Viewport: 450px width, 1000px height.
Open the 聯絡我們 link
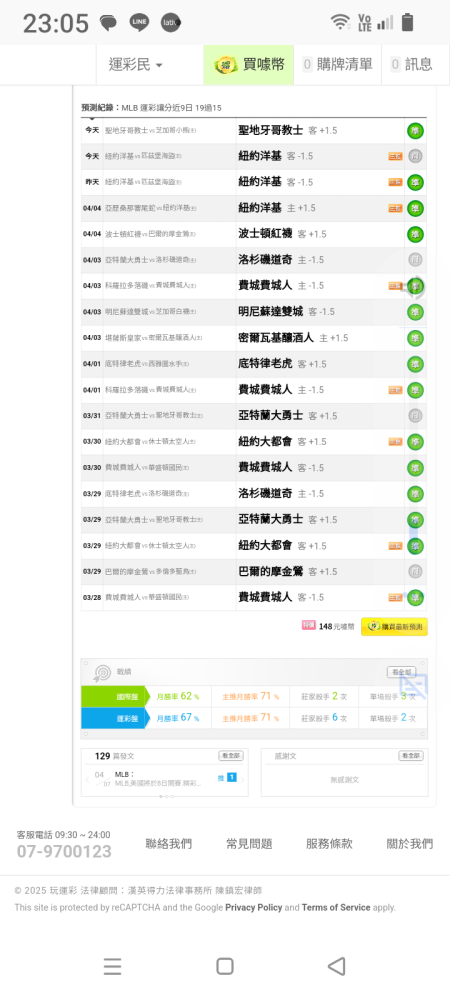(168, 844)
